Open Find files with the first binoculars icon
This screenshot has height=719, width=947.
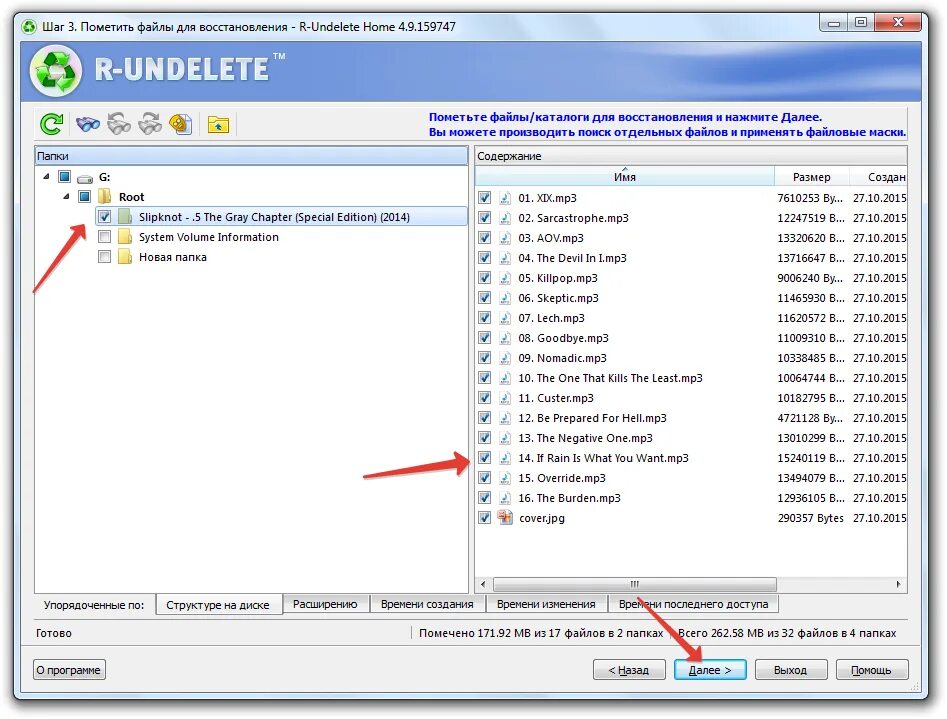[x=88, y=124]
